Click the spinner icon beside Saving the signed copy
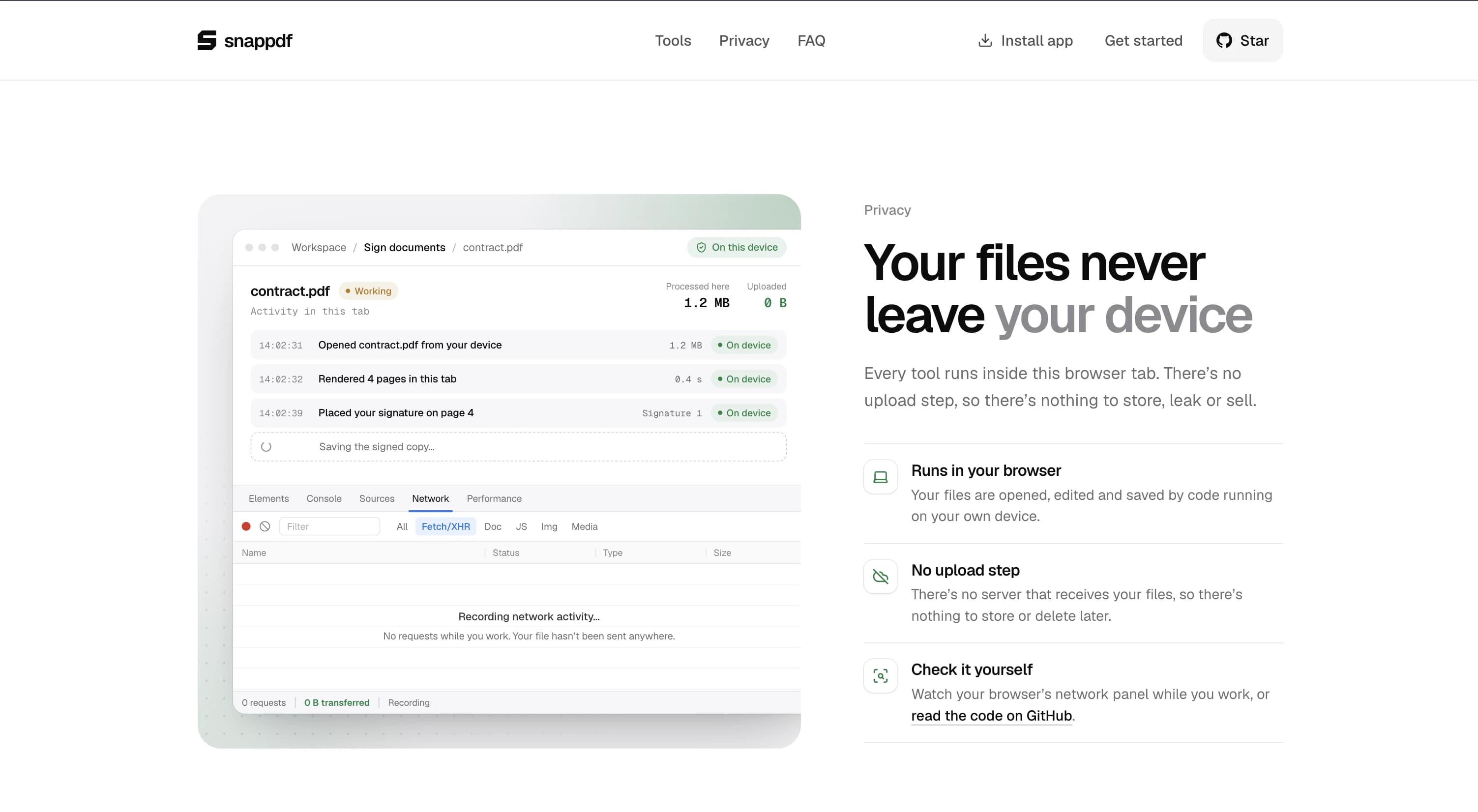 266,447
